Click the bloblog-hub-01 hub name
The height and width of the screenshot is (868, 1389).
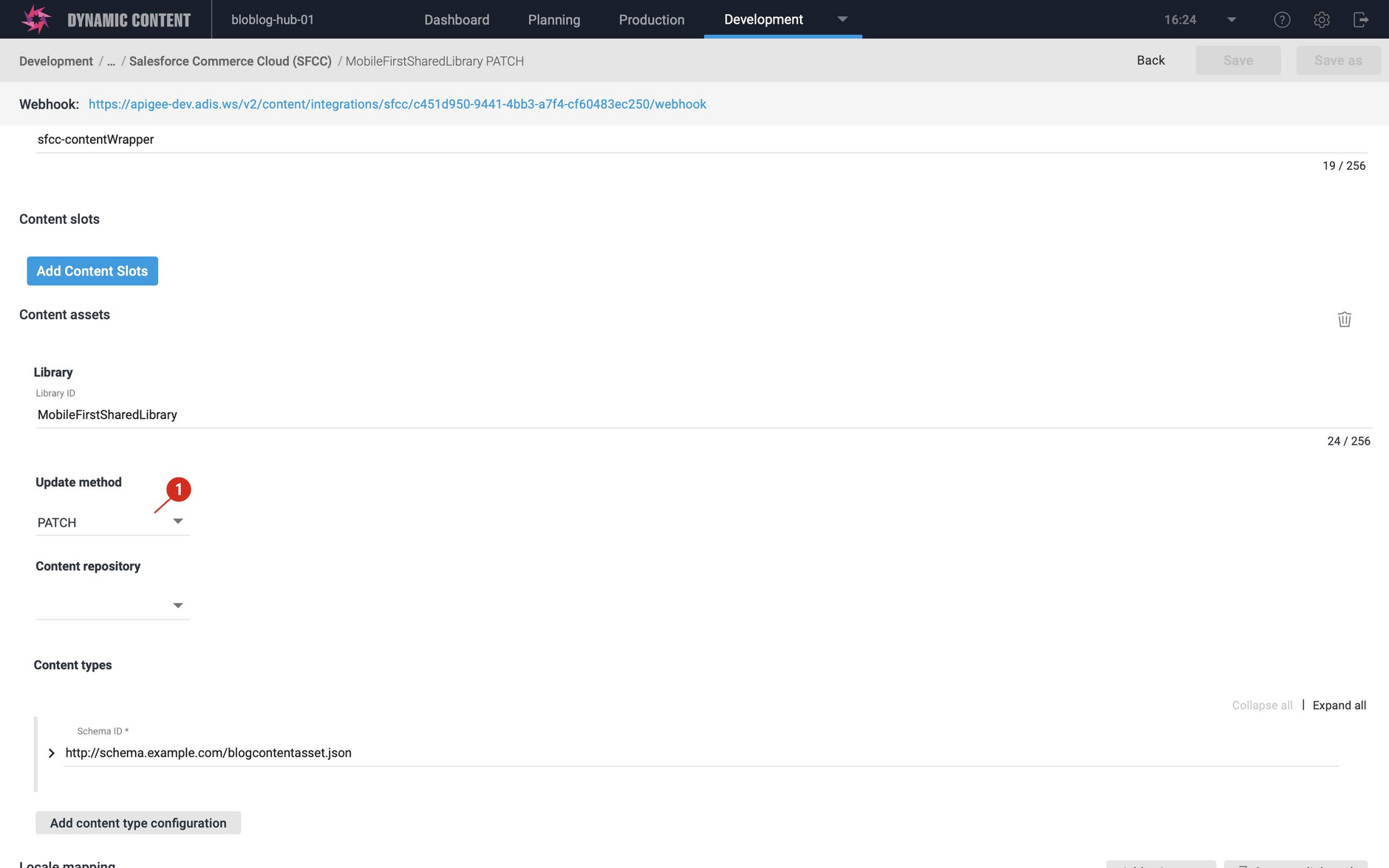point(273,20)
